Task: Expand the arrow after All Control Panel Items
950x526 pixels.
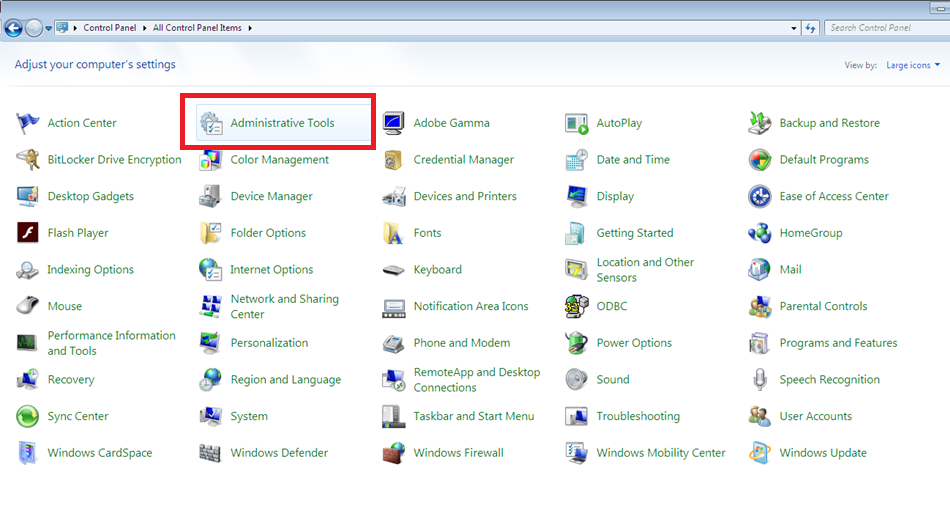Action: tap(250, 28)
